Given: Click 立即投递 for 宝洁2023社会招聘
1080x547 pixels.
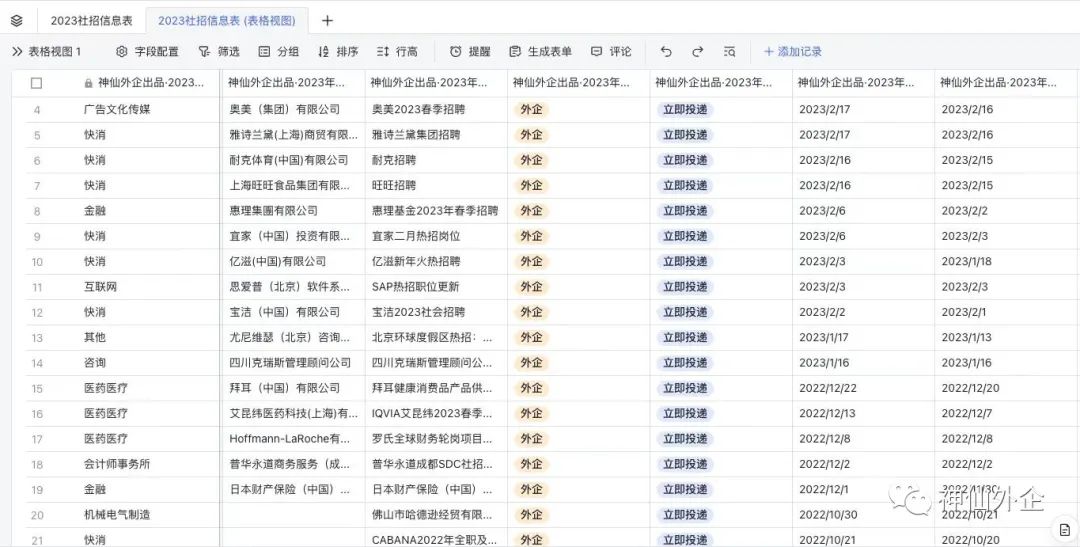Looking at the screenshot, I should [685, 312].
